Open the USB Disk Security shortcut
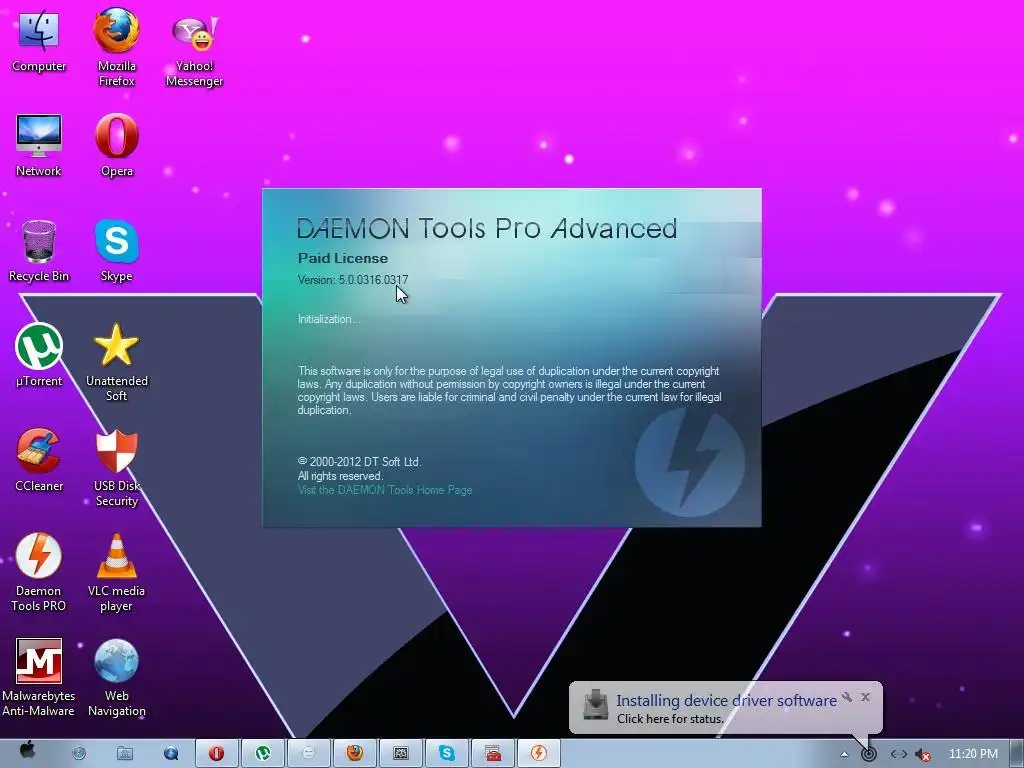Image resolution: width=1024 pixels, height=768 pixels. tap(116, 468)
